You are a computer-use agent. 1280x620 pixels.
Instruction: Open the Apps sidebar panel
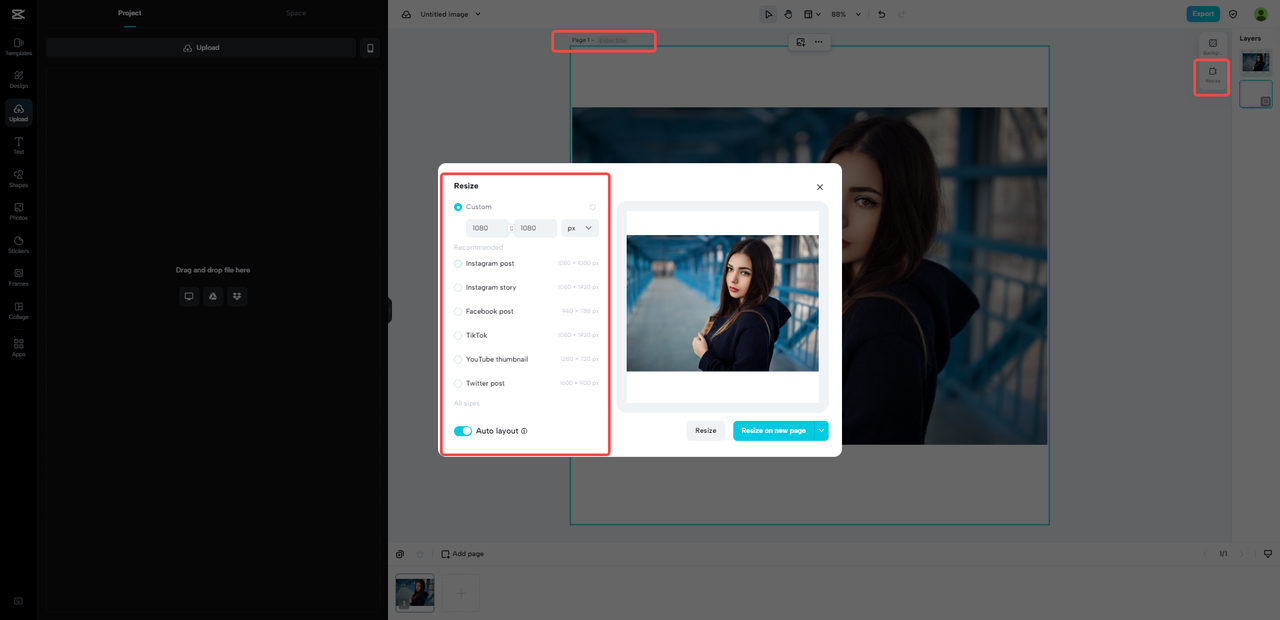[x=18, y=347]
